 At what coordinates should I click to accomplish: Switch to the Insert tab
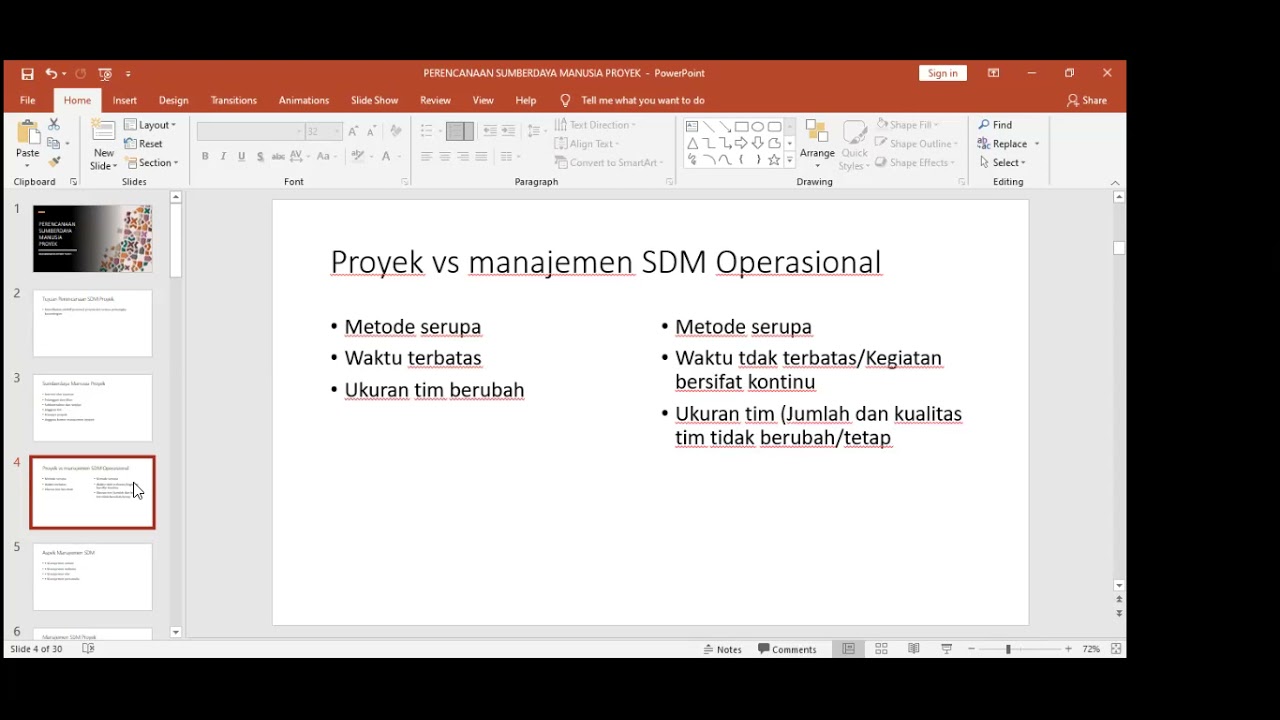coord(125,100)
